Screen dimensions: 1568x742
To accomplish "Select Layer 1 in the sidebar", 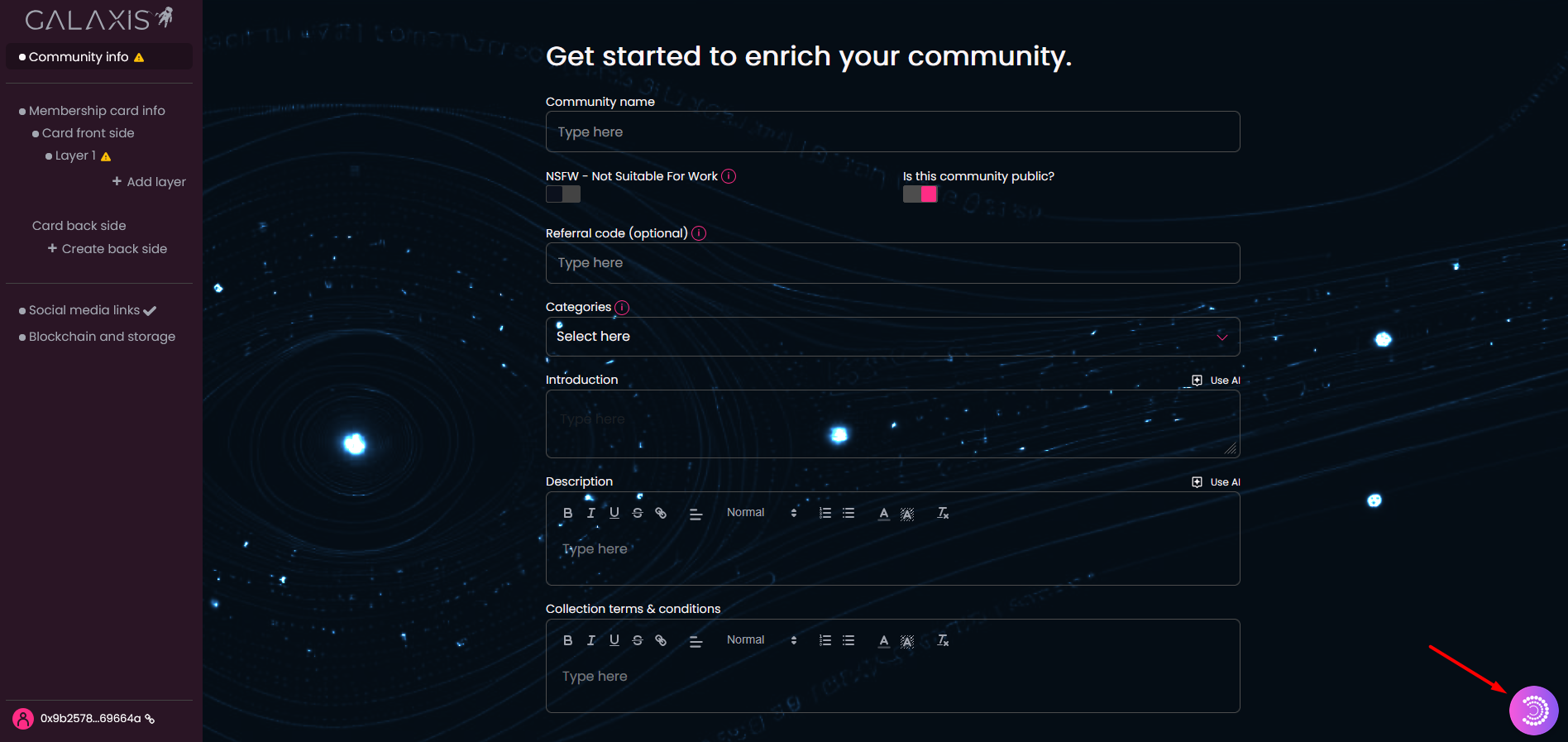I will (76, 156).
